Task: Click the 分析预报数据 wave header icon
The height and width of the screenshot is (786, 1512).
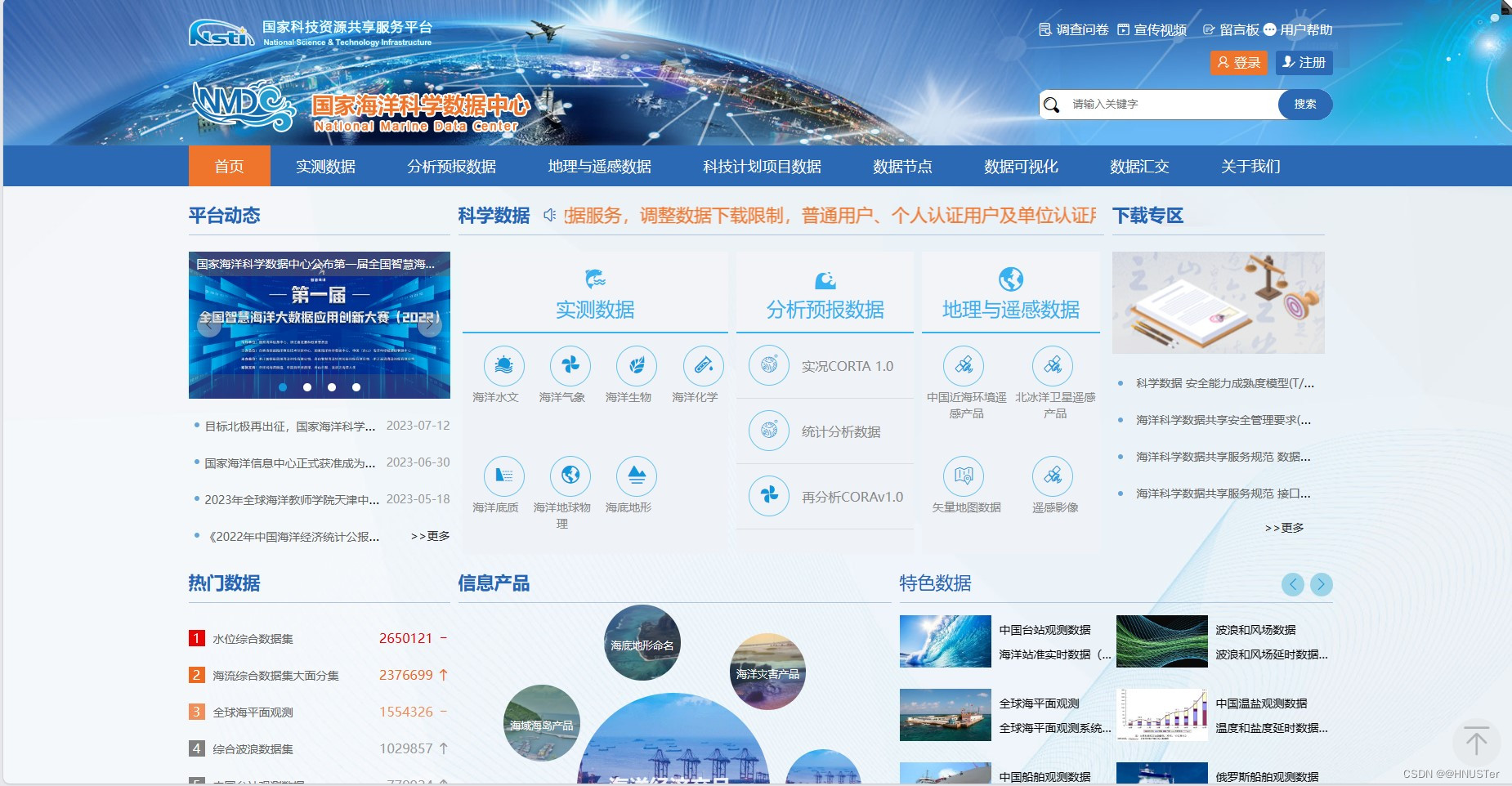Action: 825,280
